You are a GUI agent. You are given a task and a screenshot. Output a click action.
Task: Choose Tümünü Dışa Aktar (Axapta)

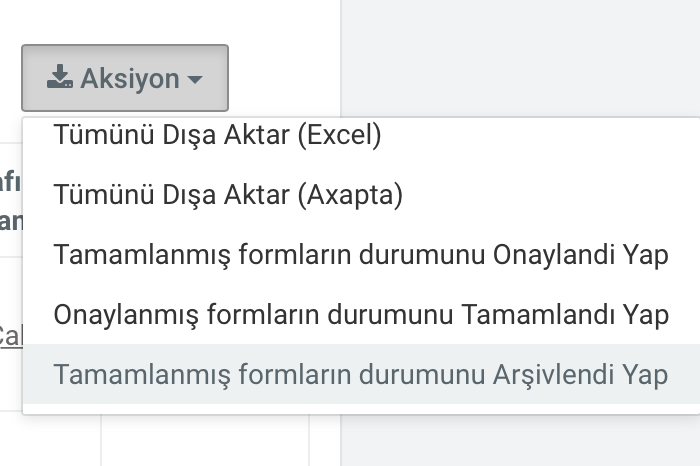tap(361, 194)
